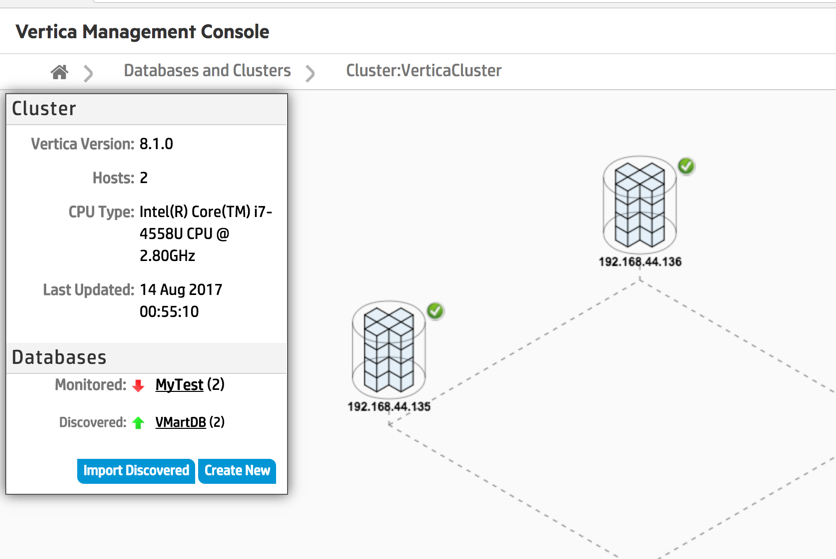
Task: Open Databases and Clusters breadcrumb
Action: click(x=207, y=71)
